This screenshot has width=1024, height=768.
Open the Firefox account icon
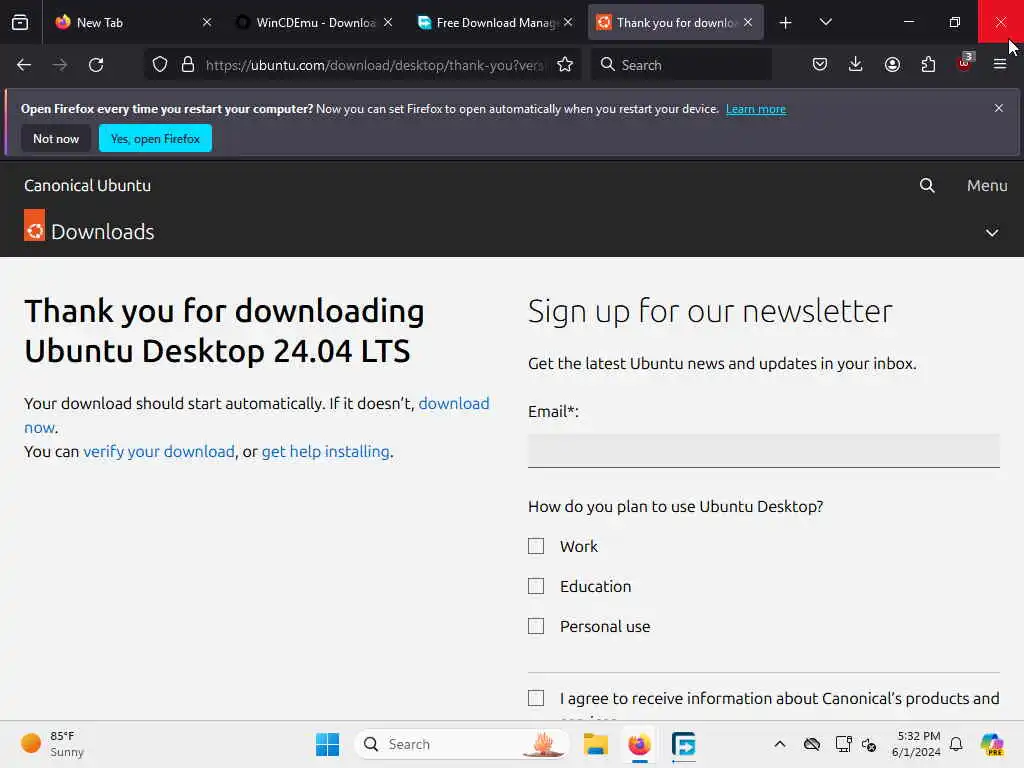coord(892,65)
